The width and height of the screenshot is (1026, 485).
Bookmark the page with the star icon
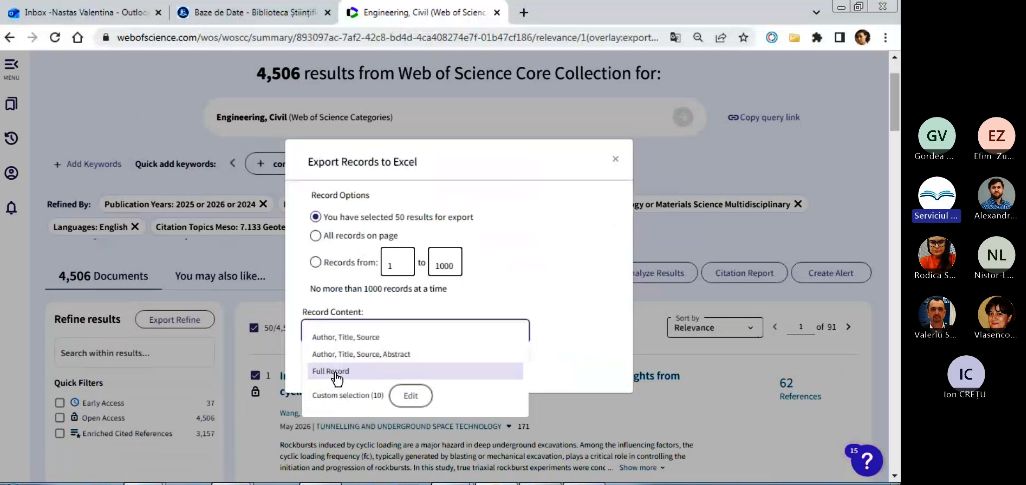tap(743, 38)
